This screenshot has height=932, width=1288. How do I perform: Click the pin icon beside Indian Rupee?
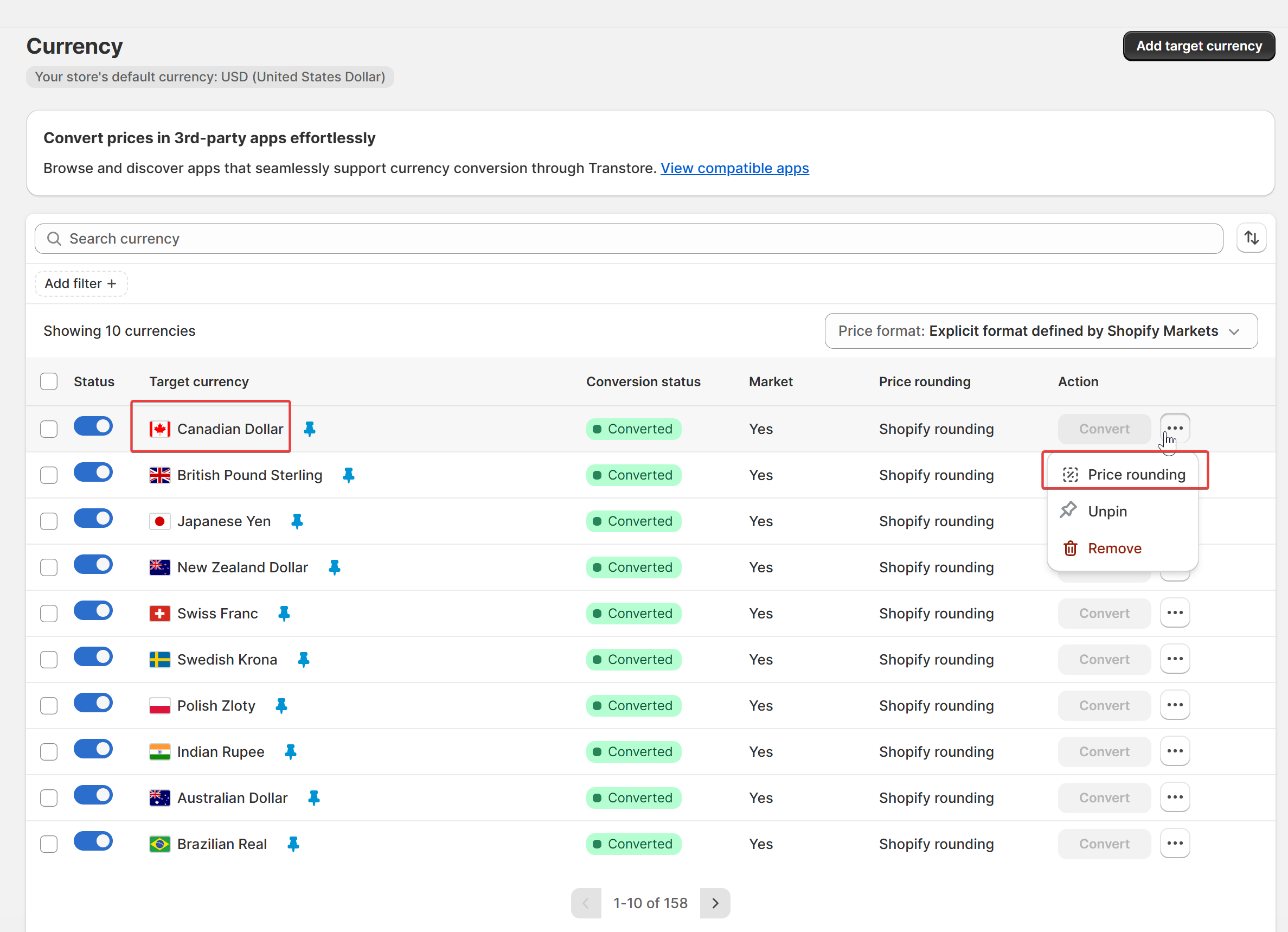click(x=291, y=751)
